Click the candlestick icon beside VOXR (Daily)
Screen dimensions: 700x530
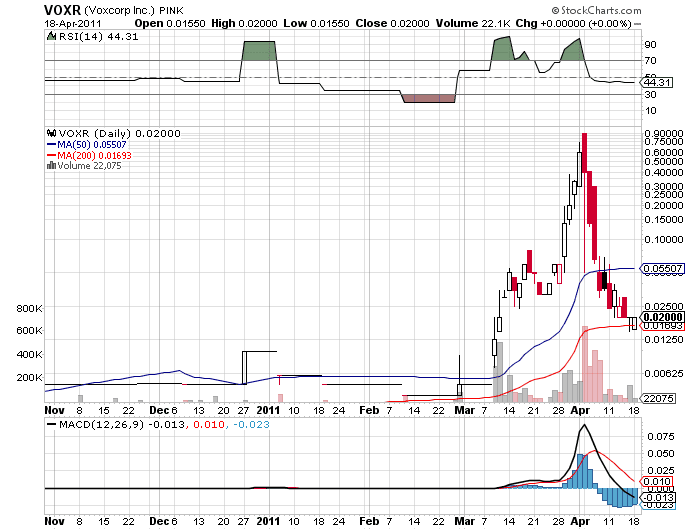click(51, 133)
